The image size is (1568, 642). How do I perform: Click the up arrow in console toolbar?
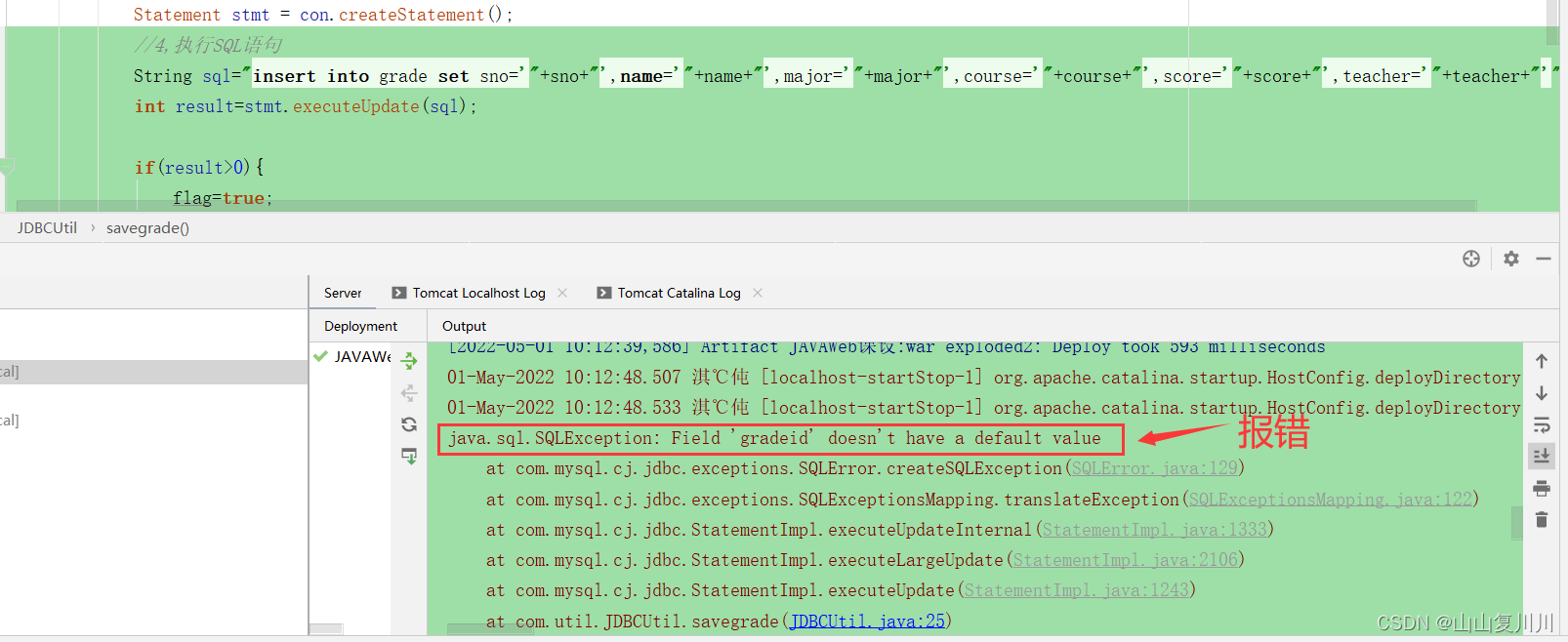coord(1542,361)
